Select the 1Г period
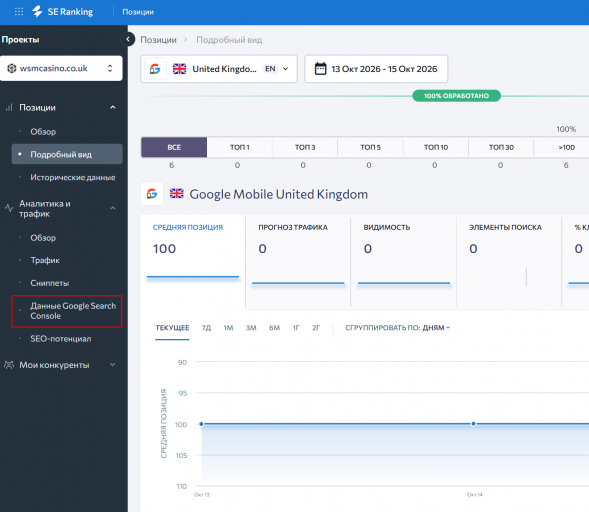Screen dimensions: 589x512 pyautogui.click(x=296, y=328)
